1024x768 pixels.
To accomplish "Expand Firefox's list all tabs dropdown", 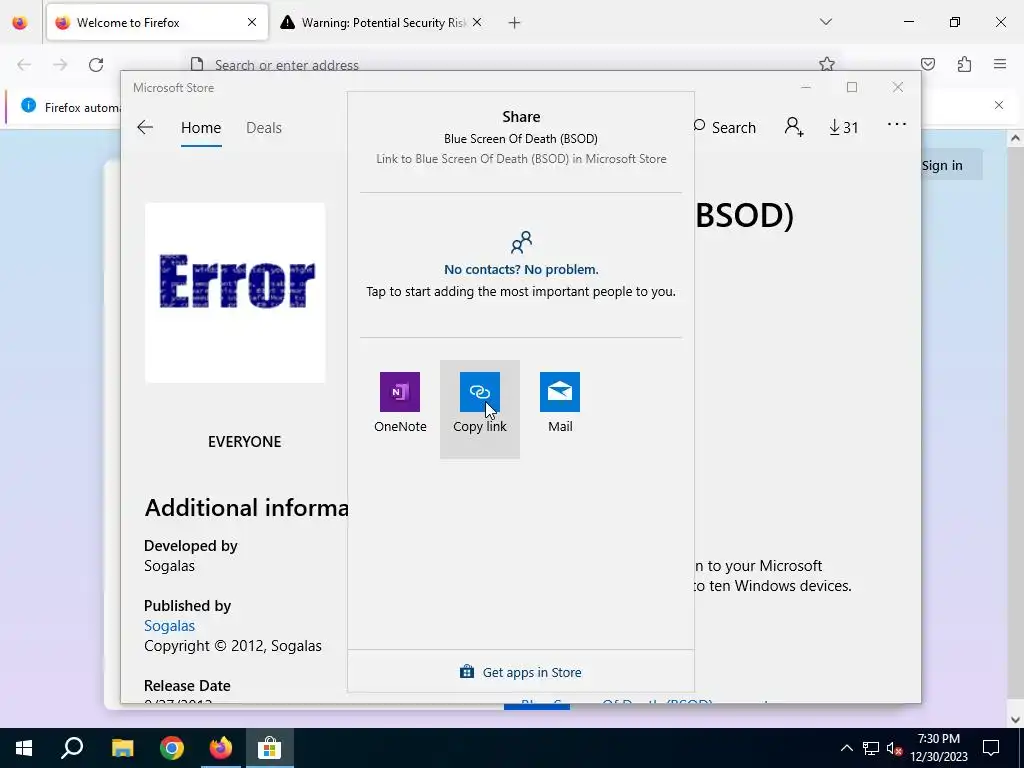I will 825,22.
